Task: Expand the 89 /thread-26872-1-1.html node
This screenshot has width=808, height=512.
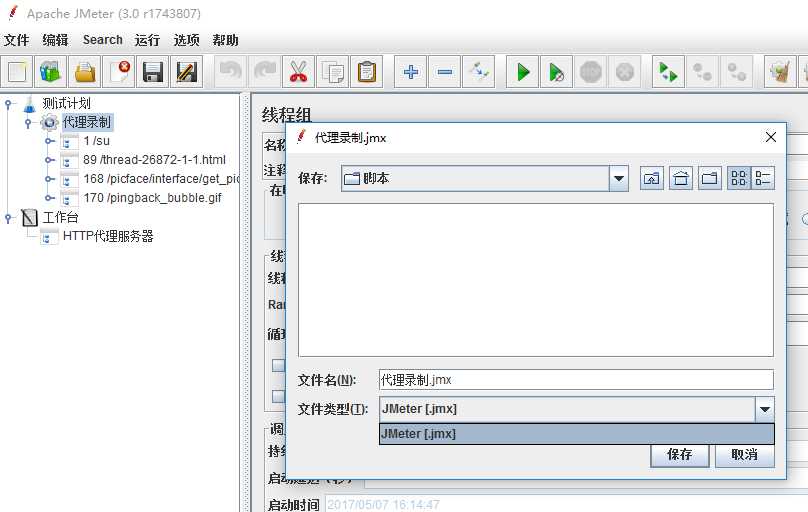Action: coord(49,160)
